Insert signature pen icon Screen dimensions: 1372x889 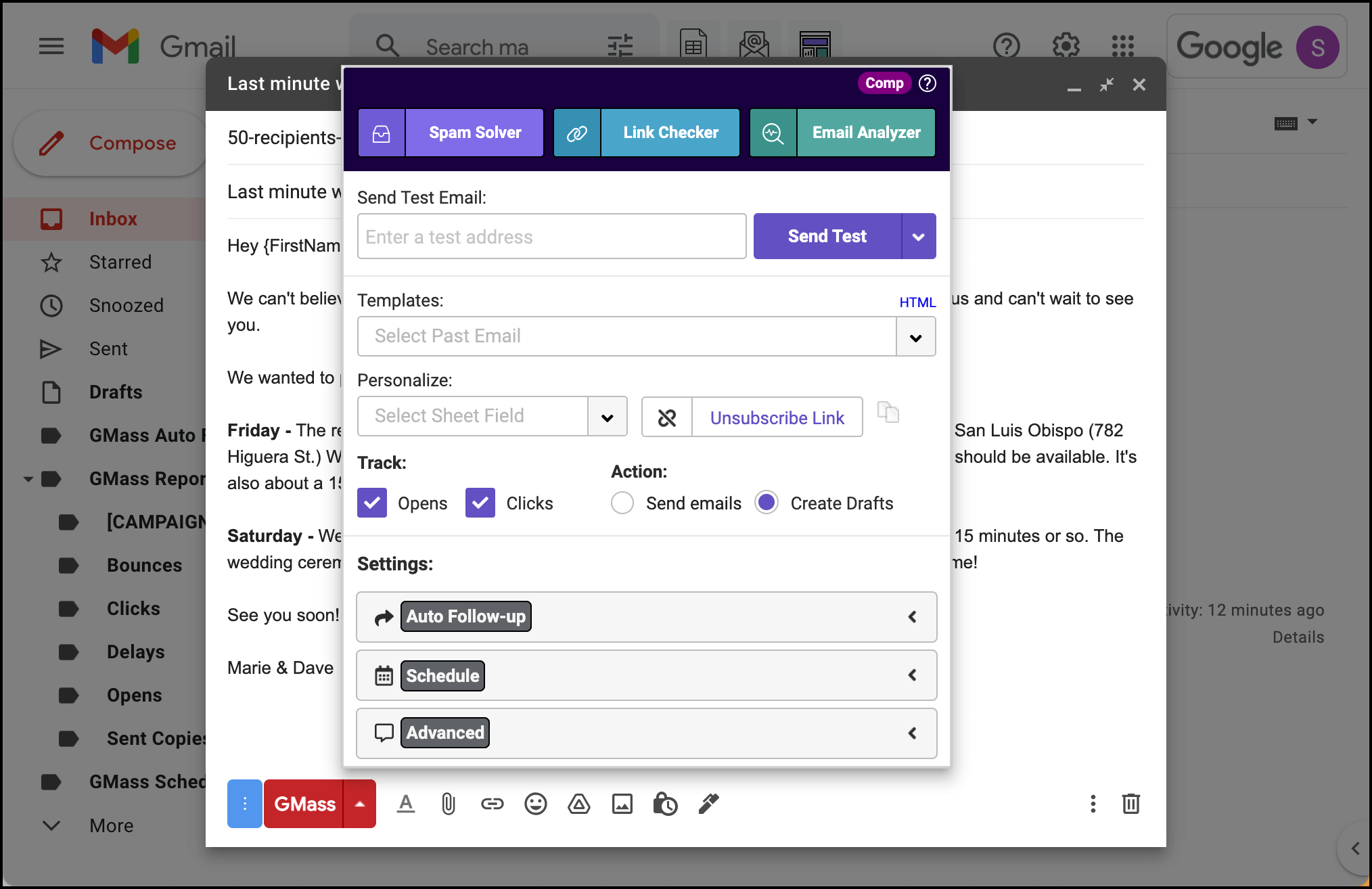[708, 804]
